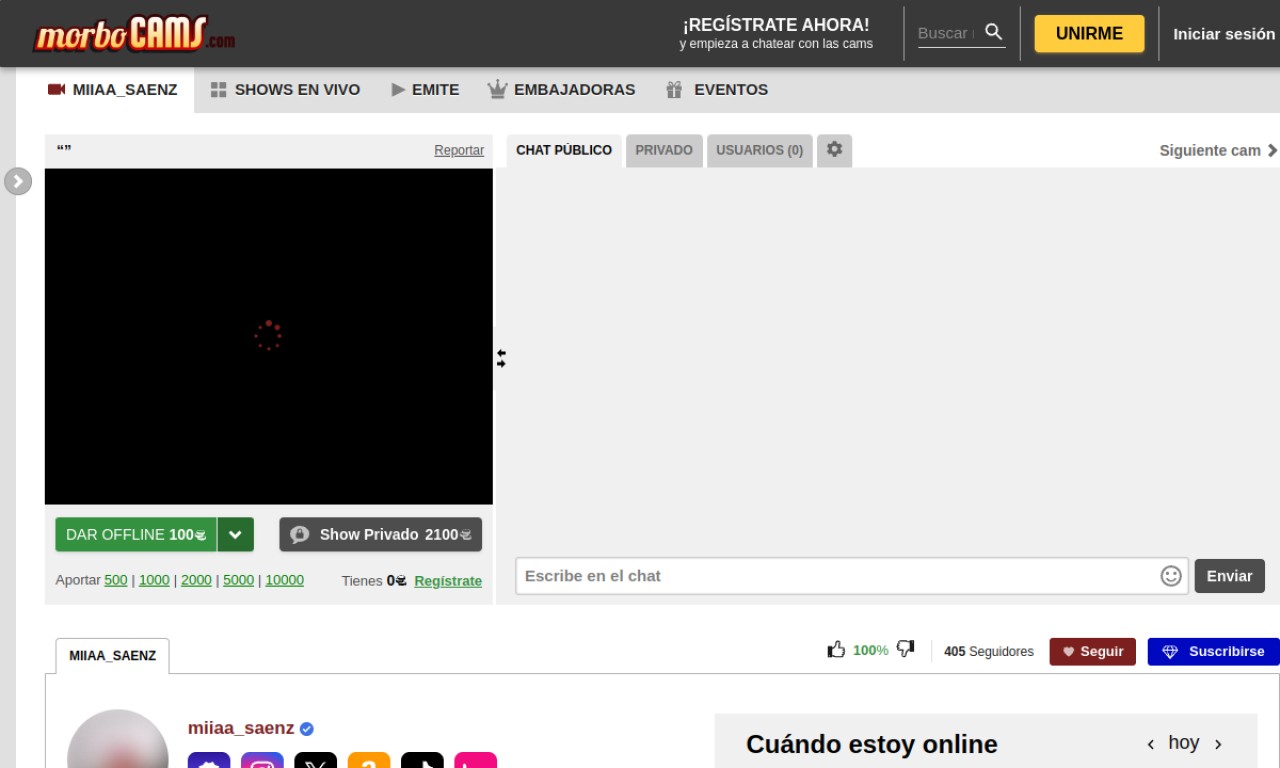Click DAR OFFLINE 100 button
Screen dimensions: 1280x768
click(x=136, y=535)
